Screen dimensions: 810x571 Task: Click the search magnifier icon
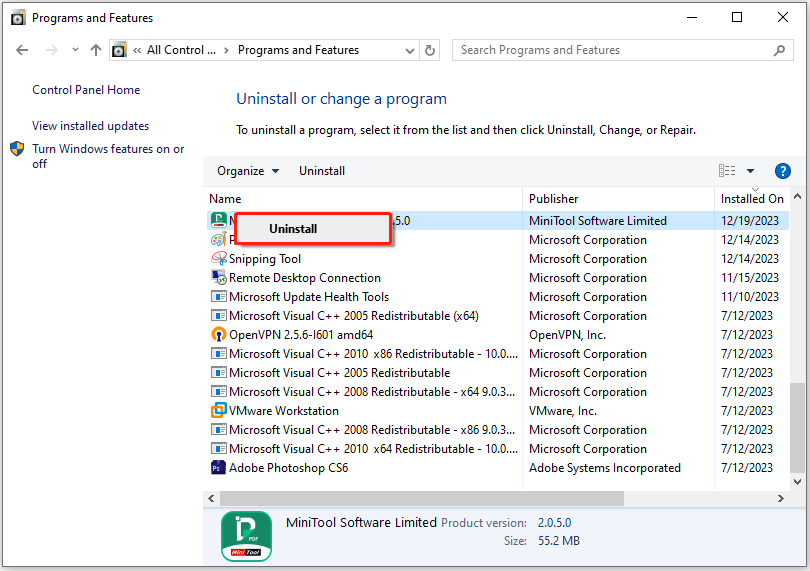point(779,50)
